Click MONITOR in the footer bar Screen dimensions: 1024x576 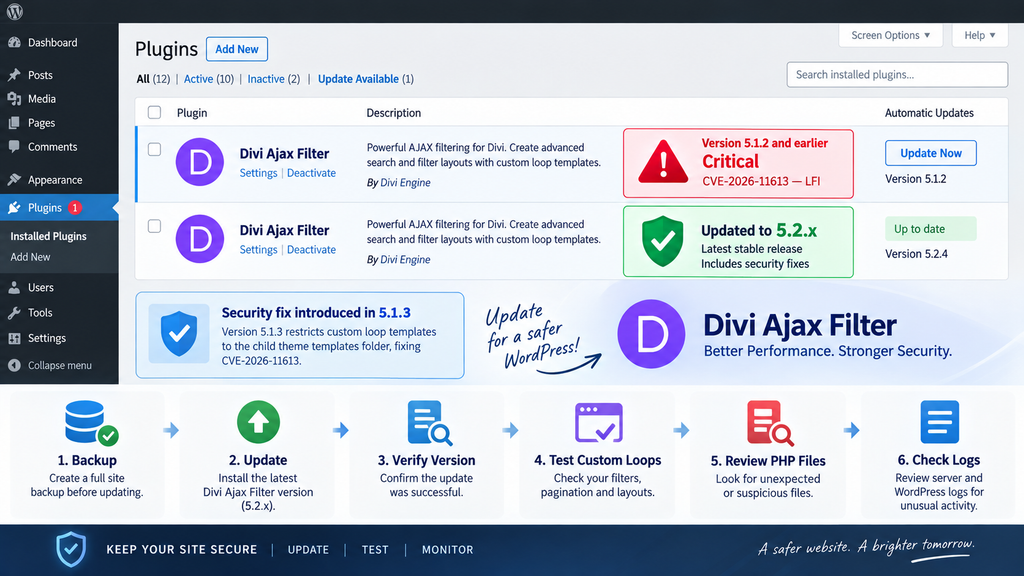447,550
